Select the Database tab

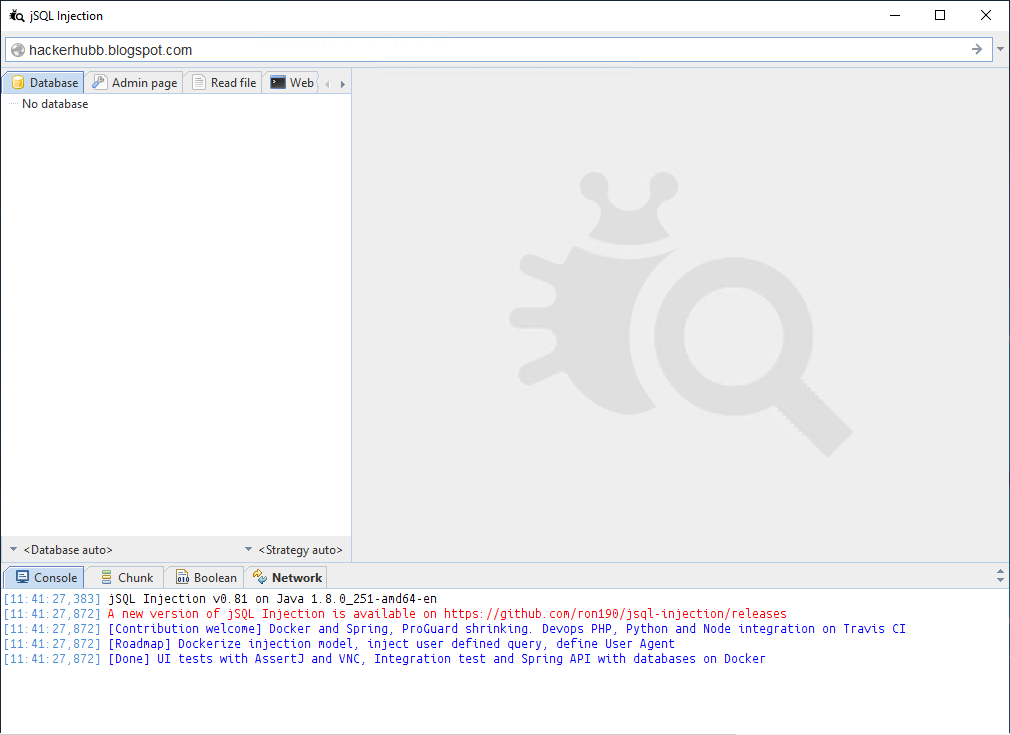pyautogui.click(x=43, y=82)
